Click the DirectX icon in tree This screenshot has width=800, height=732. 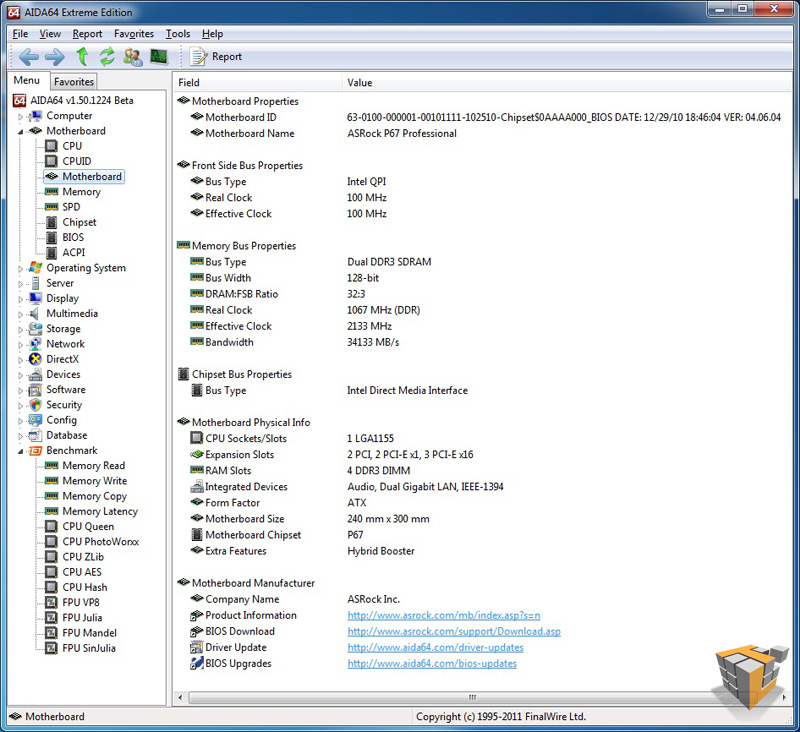pyautogui.click(x=35, y=359)
